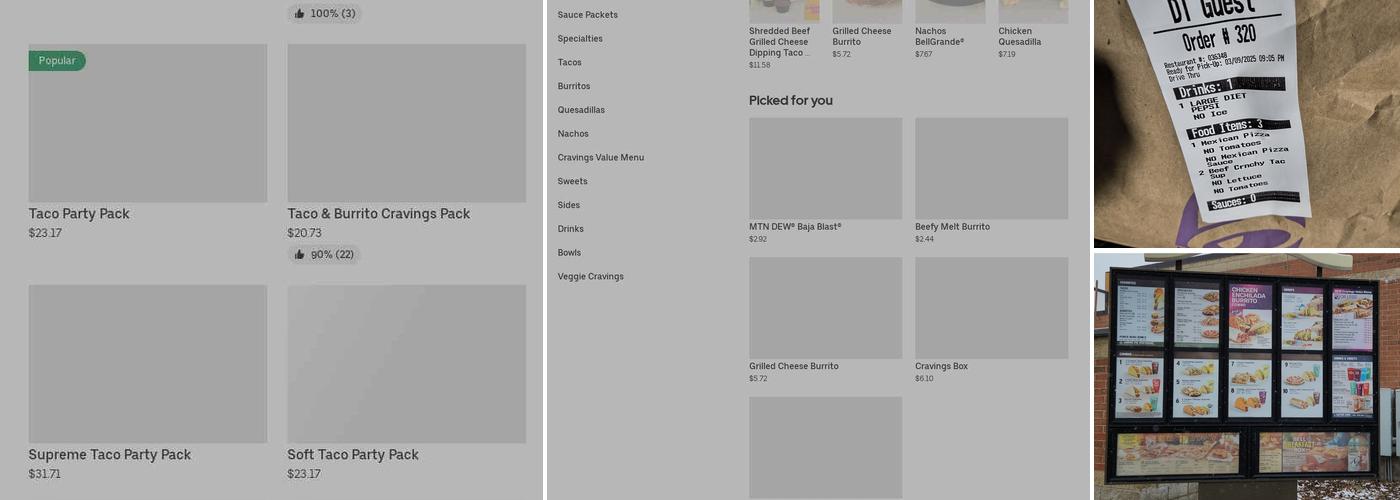Click the Picked for you heading

[791, 101]
